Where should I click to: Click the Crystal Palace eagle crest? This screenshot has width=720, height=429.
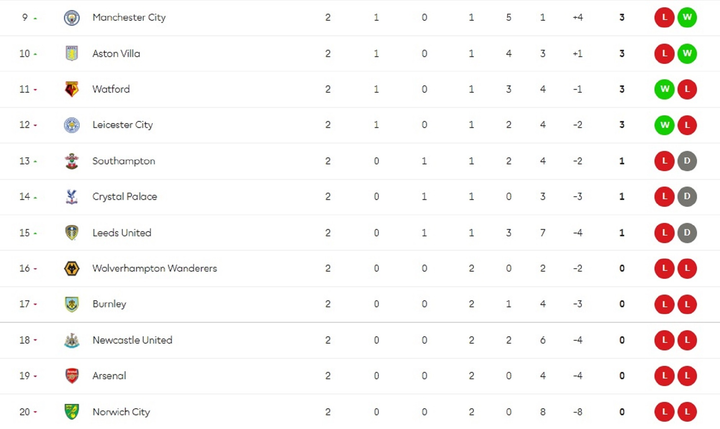click(x=72, y=197)
